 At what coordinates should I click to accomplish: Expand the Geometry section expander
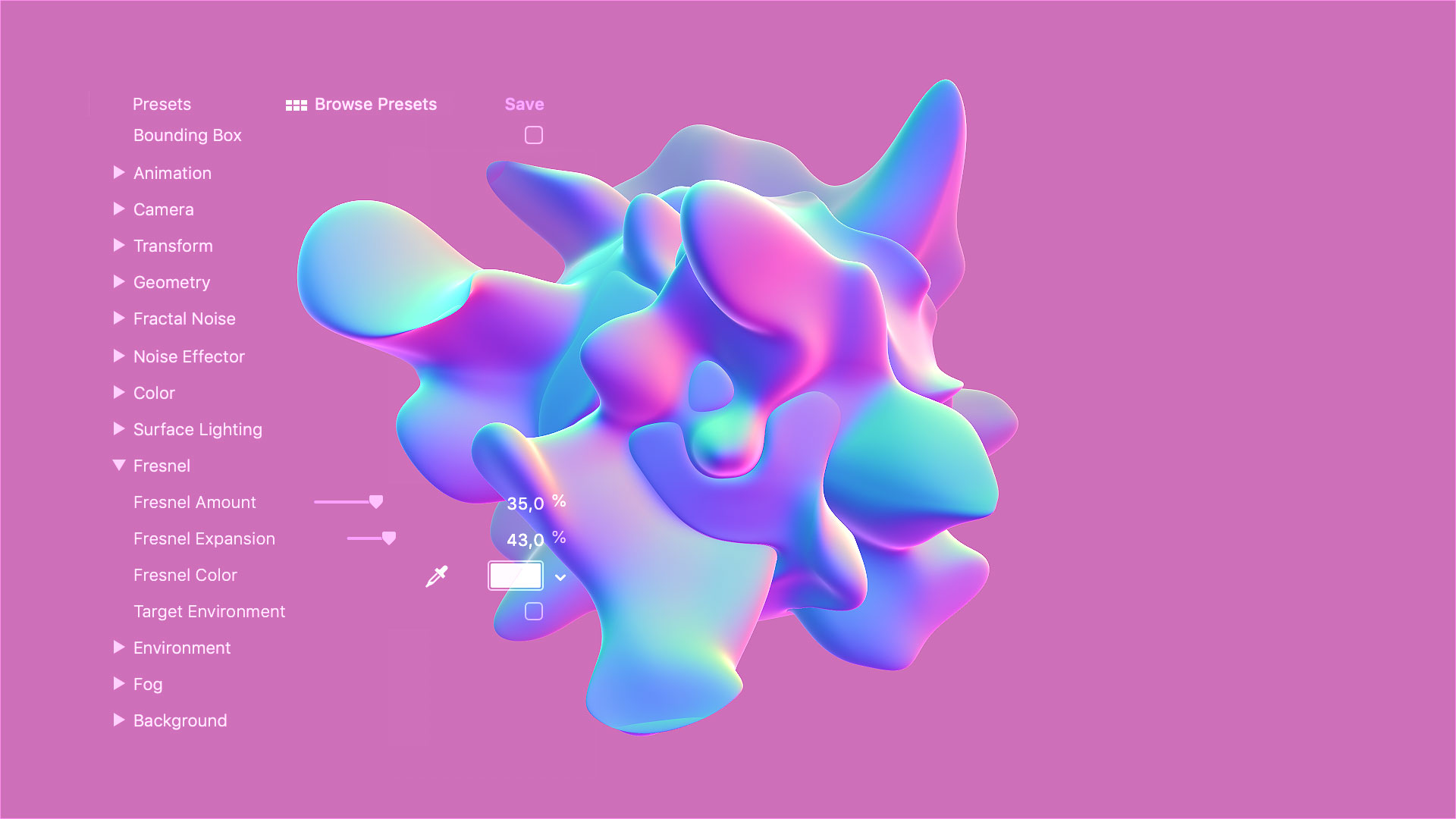118,282
